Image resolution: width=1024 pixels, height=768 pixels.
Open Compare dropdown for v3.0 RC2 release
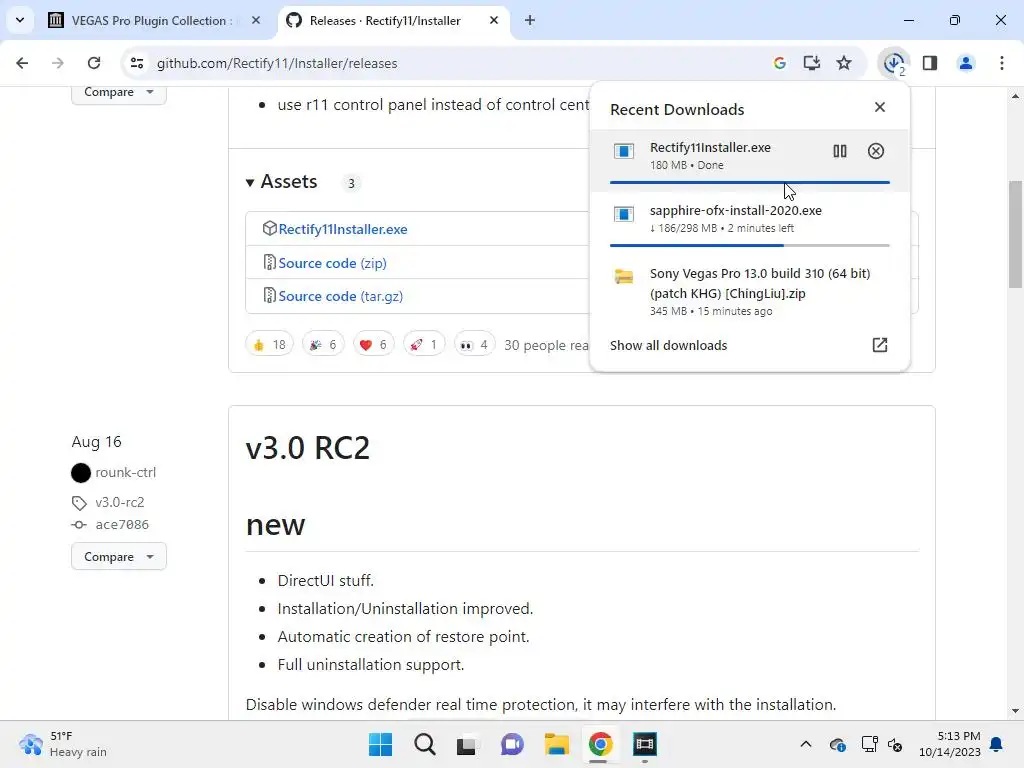click(x=119, y=556)
